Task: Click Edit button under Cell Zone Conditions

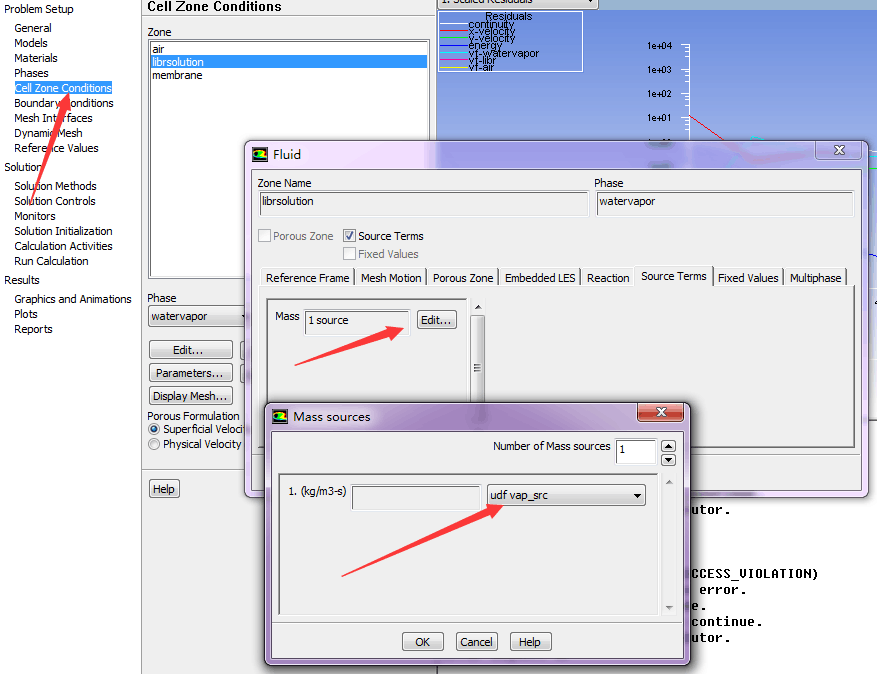Action: [191, 350]
